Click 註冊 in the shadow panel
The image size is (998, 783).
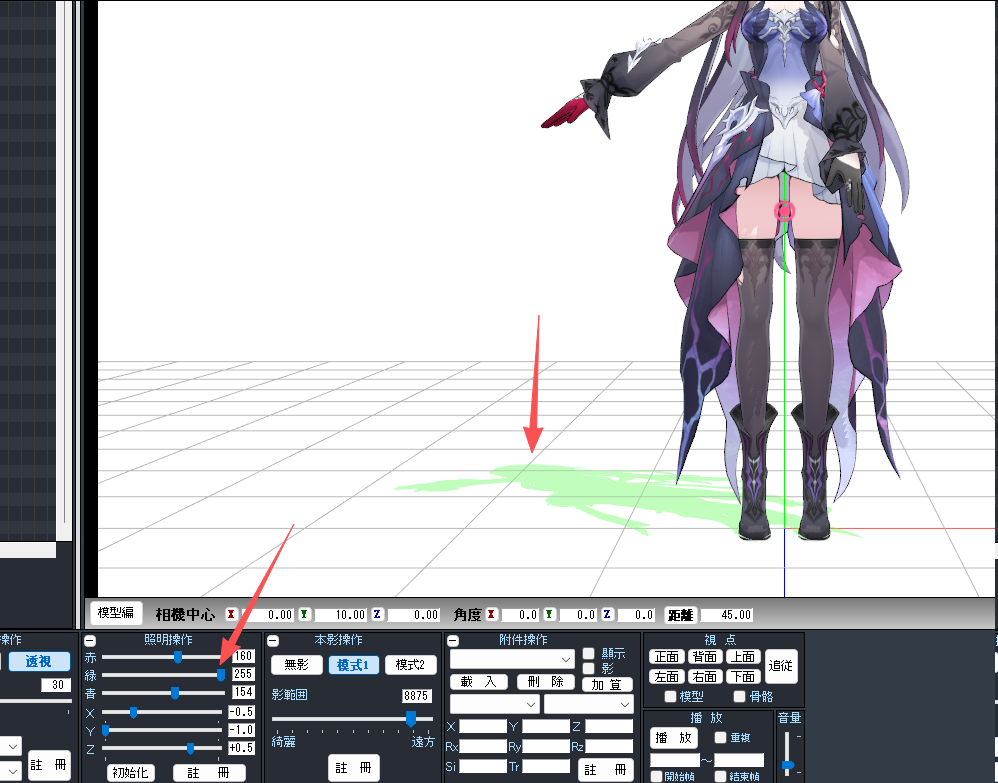354,768
